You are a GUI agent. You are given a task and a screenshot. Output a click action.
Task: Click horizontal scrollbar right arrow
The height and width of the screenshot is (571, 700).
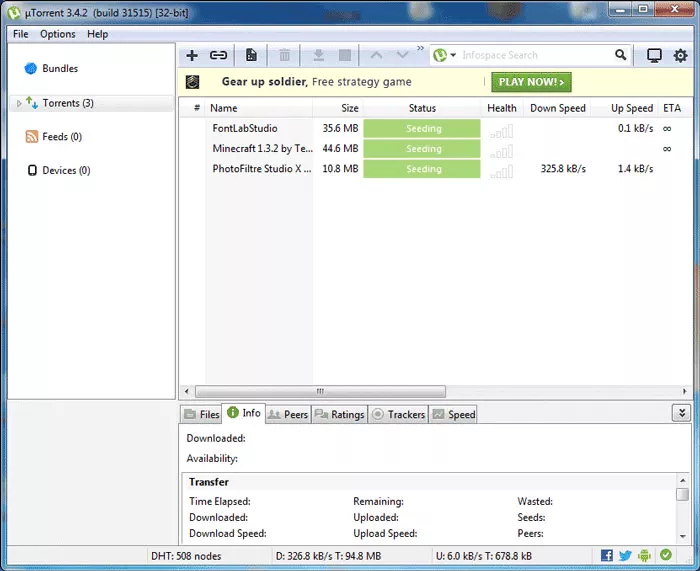pos(684,392)
